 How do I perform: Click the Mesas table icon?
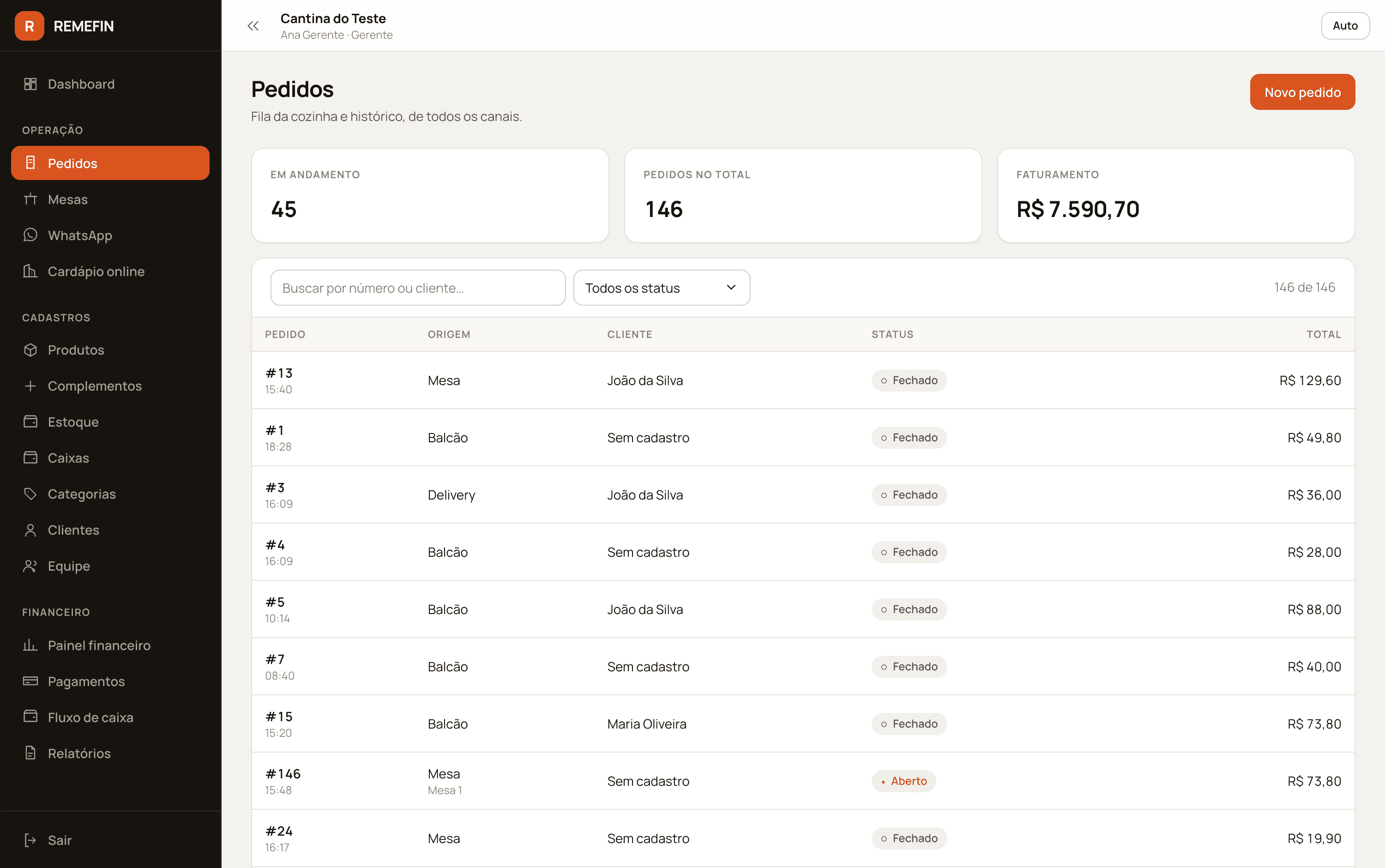(30, 199)
